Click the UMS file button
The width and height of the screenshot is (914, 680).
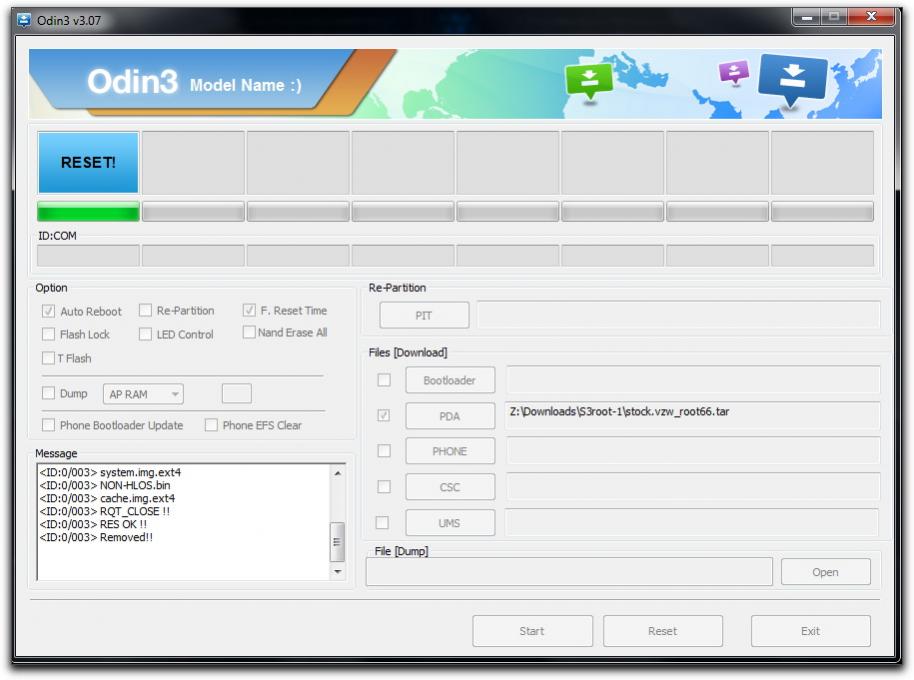coord(450,523)
